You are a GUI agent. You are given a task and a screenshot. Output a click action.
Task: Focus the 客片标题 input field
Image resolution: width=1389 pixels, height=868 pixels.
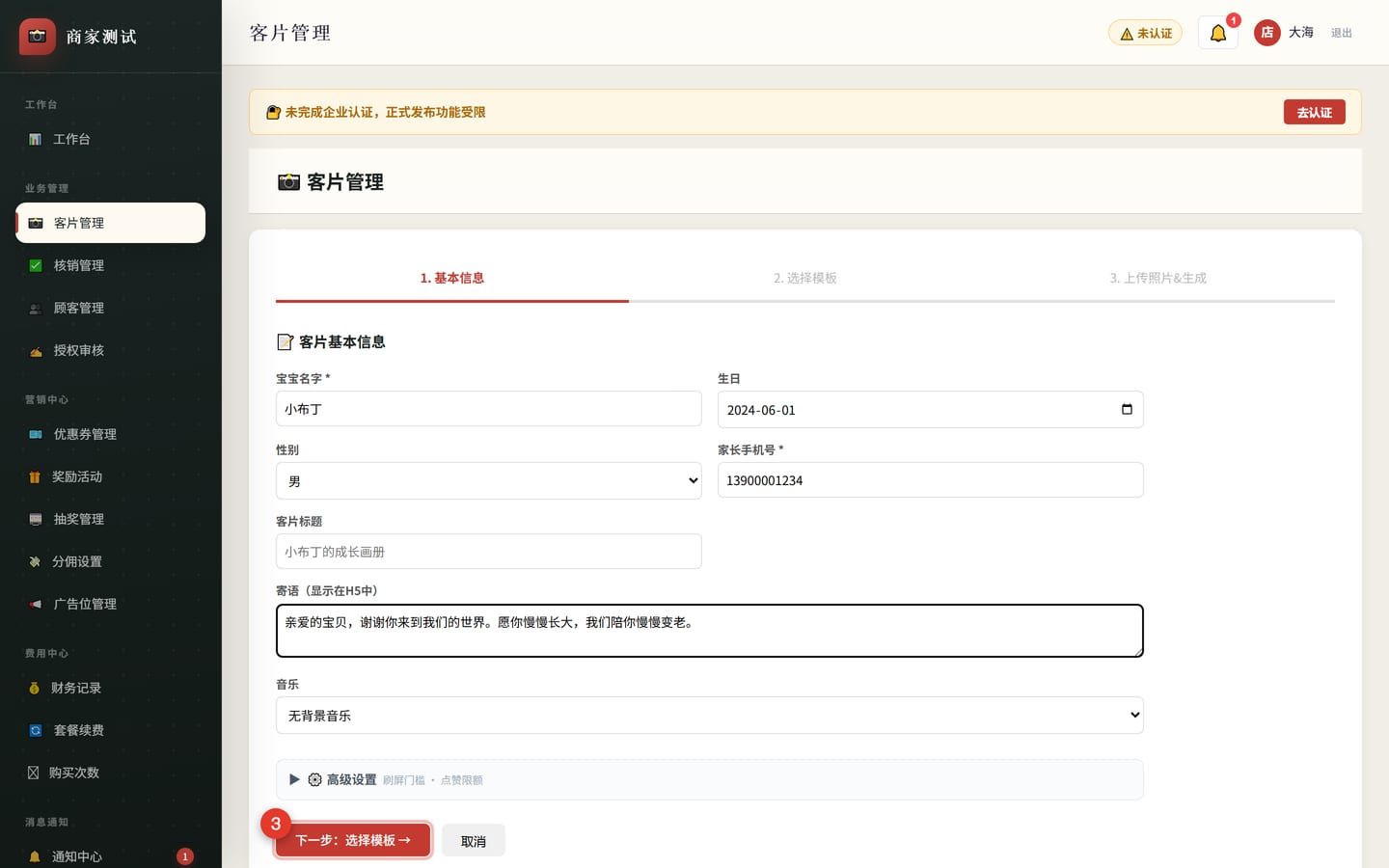488,552
